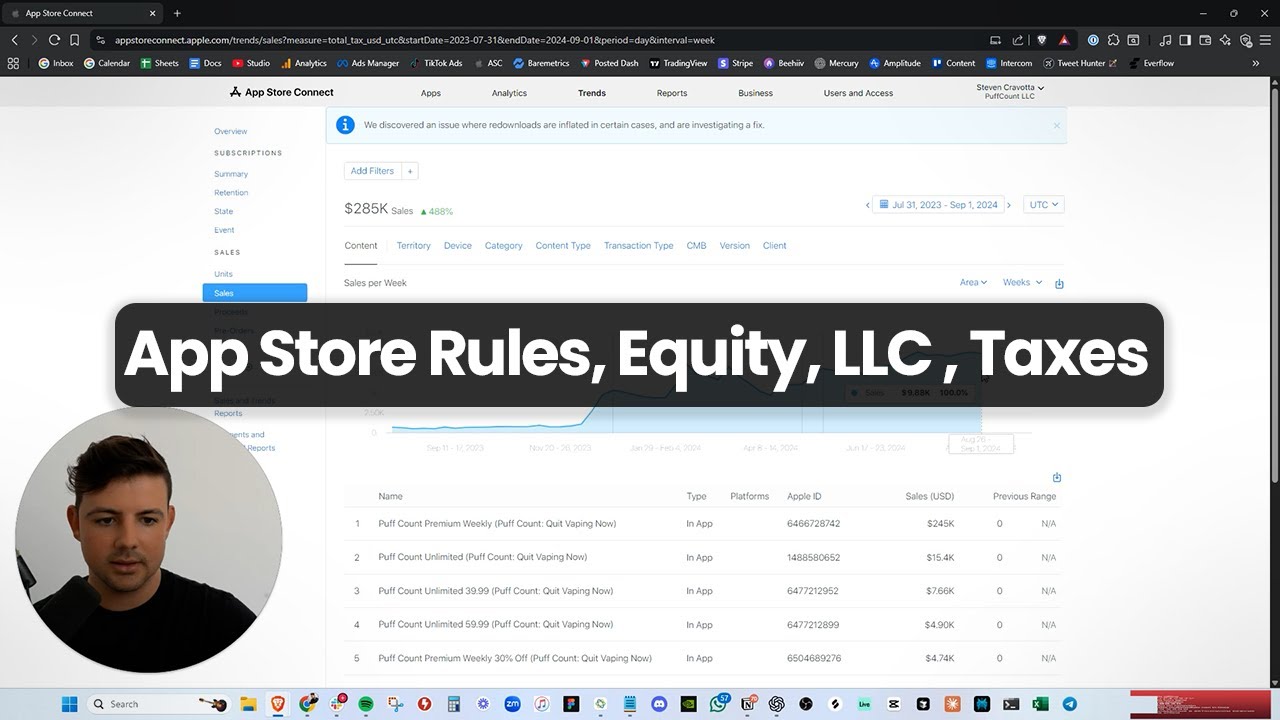Image resolution: width=1280 pixels, height=720 pixels.
Task: Click the browser address bar URL
Action: [415, 40]
